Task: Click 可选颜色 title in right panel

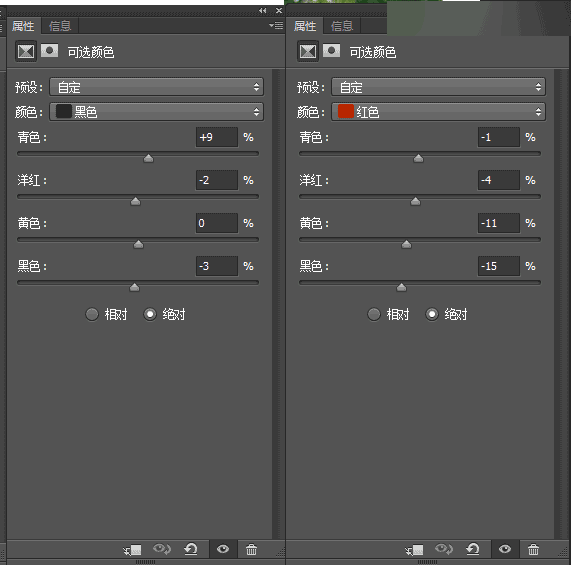Action: click(373, 52)
